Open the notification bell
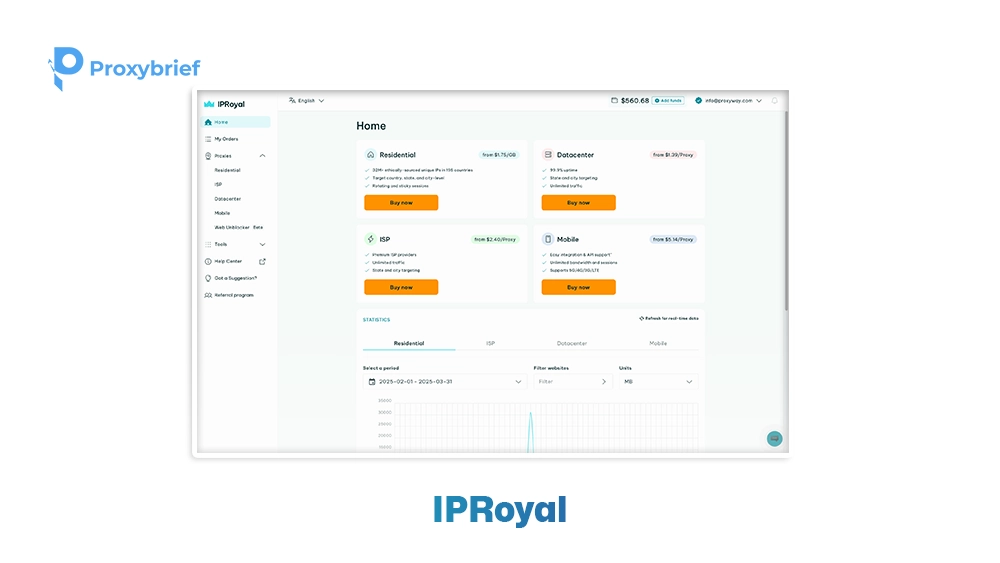The height and width of the screenshot is (563, 1000). 774,101
